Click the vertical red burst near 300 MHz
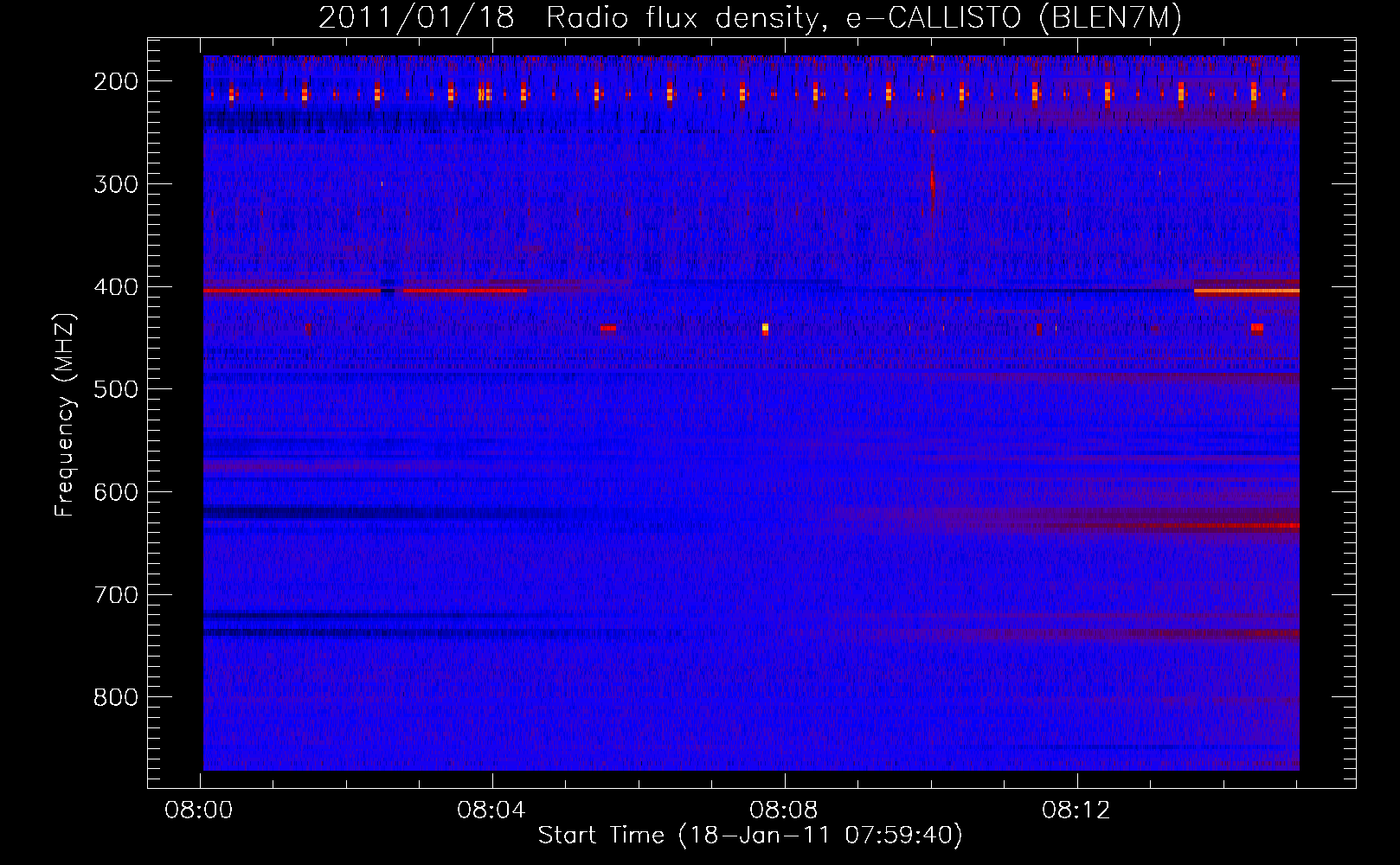This screenshot has height=865, width=1400. click(932, 190)
